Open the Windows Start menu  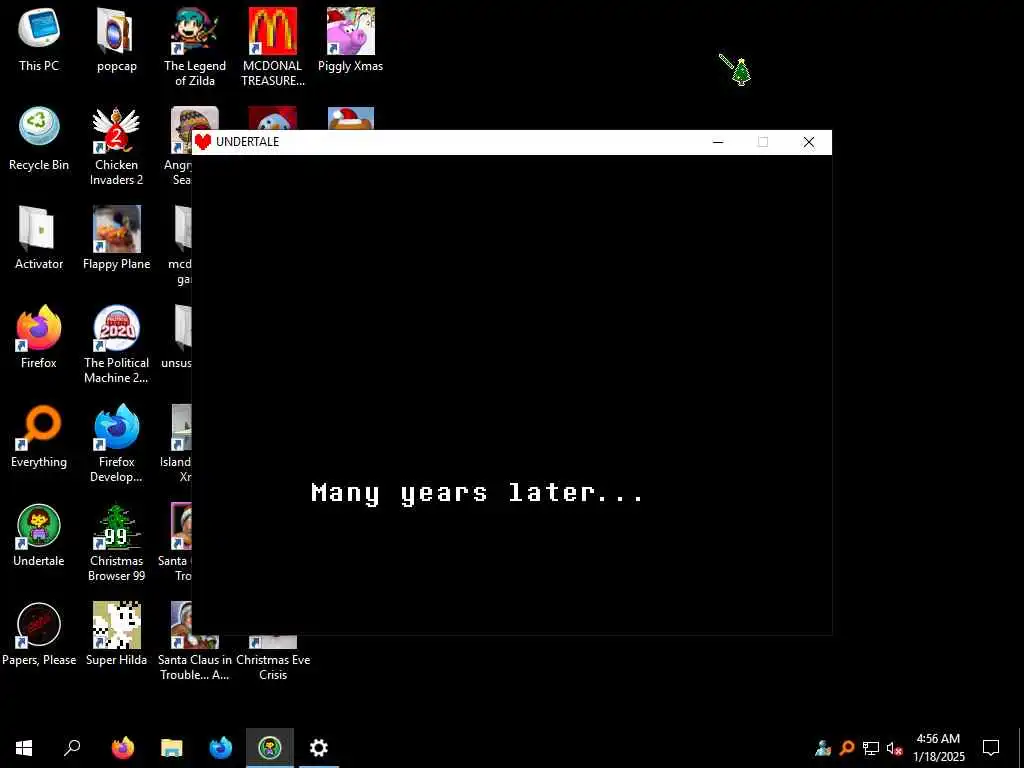pyautogui.click(x=24, y=748)
